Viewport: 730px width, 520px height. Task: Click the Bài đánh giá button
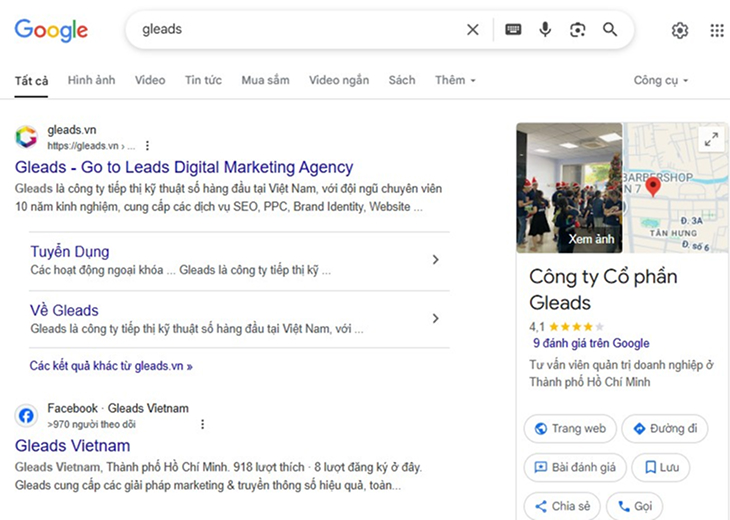coord(575,467)
